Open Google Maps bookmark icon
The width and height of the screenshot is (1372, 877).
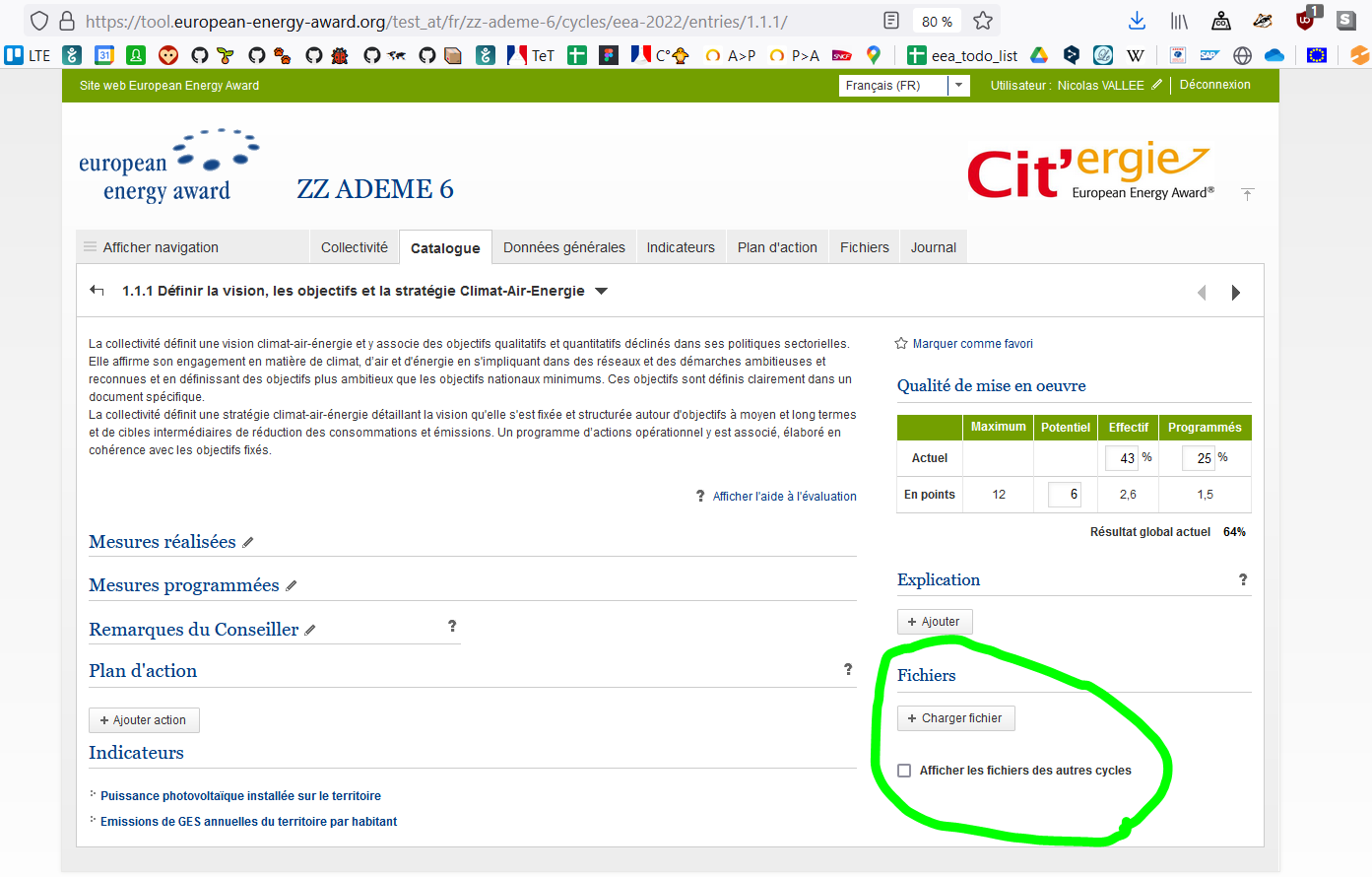(873, 55)
